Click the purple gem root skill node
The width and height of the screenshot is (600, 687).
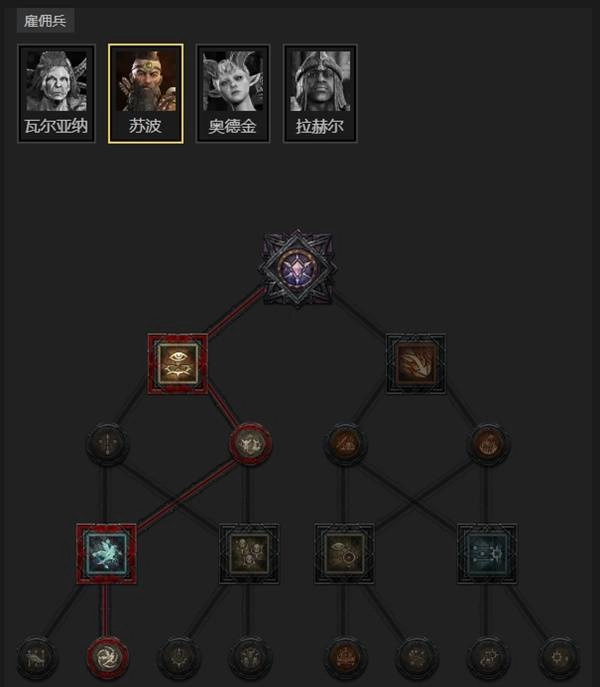298,268
